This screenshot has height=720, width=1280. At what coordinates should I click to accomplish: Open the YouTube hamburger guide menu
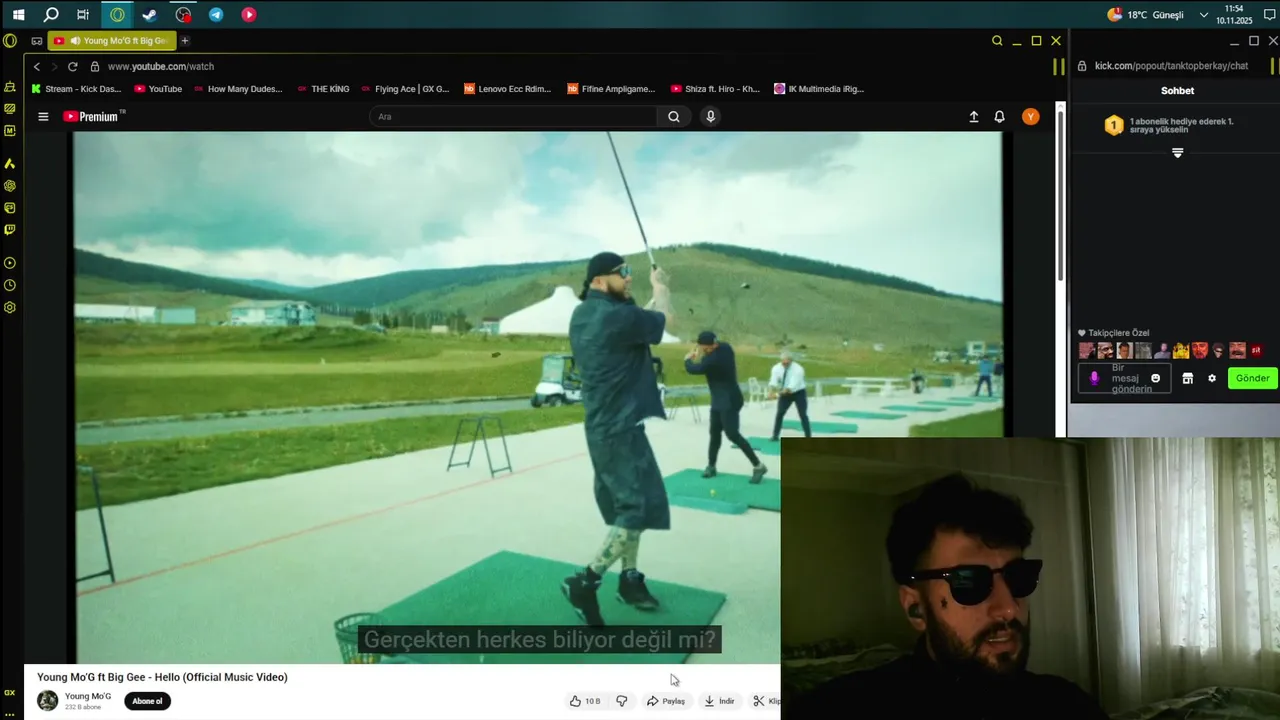pyautogui.click(x=43, y=117)
